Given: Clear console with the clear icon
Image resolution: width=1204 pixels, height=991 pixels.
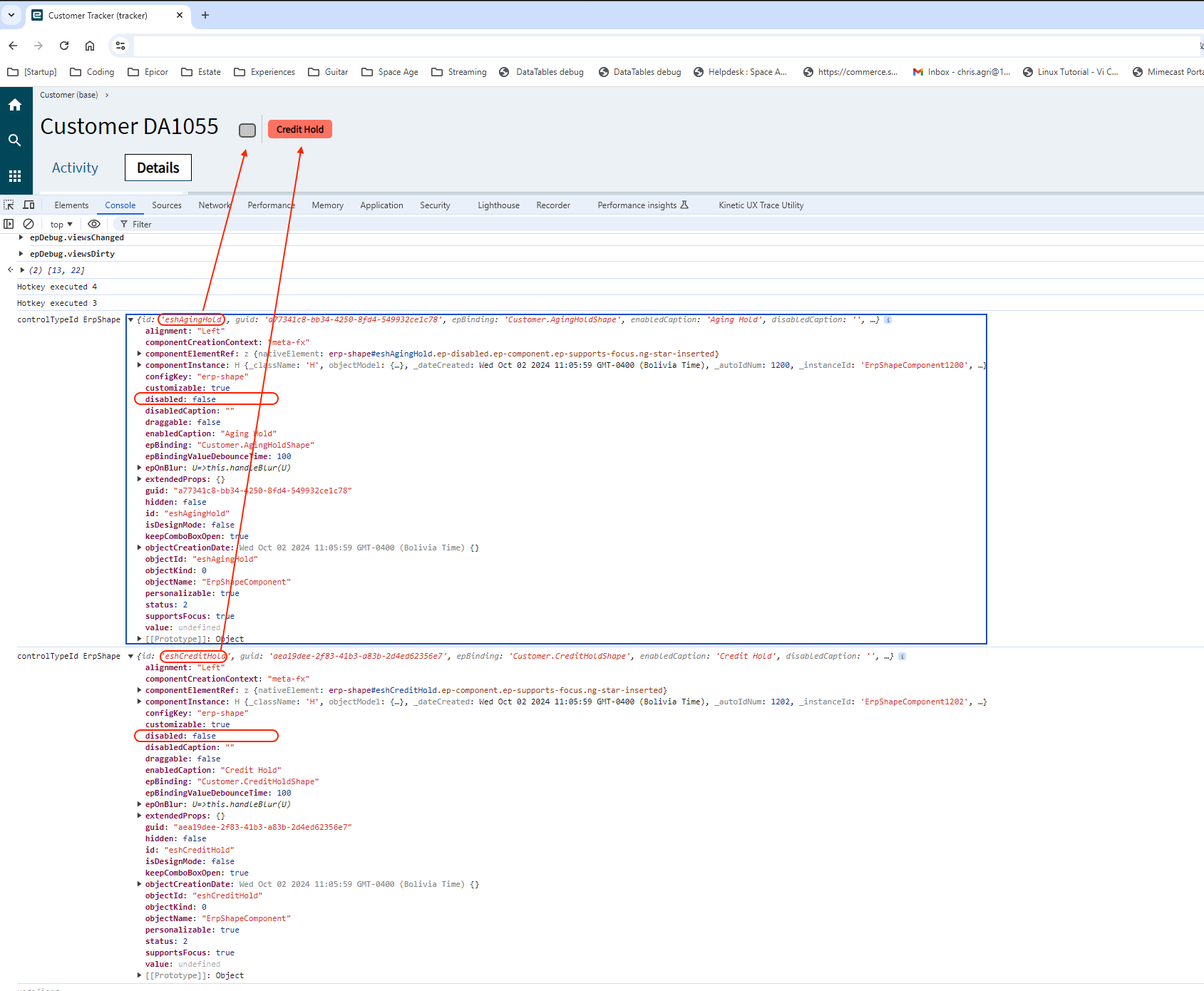Looking at the screenshot, I should (x=29, y=224).
